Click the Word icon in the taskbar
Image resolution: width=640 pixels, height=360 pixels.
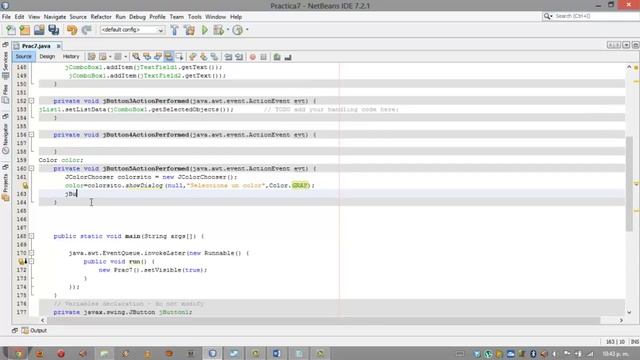pyautogui.click(x=276, y=353)
